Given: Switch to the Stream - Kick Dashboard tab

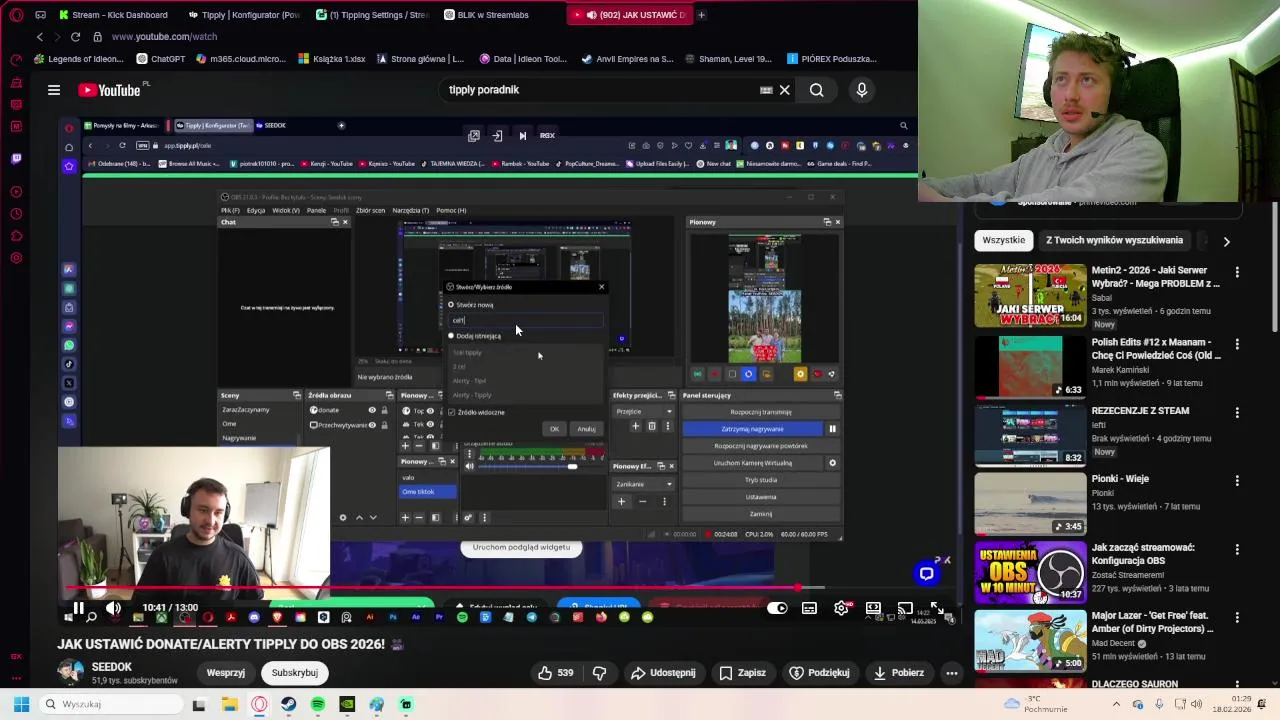Looking at the screenshot, I should click(x=113, y=15).
